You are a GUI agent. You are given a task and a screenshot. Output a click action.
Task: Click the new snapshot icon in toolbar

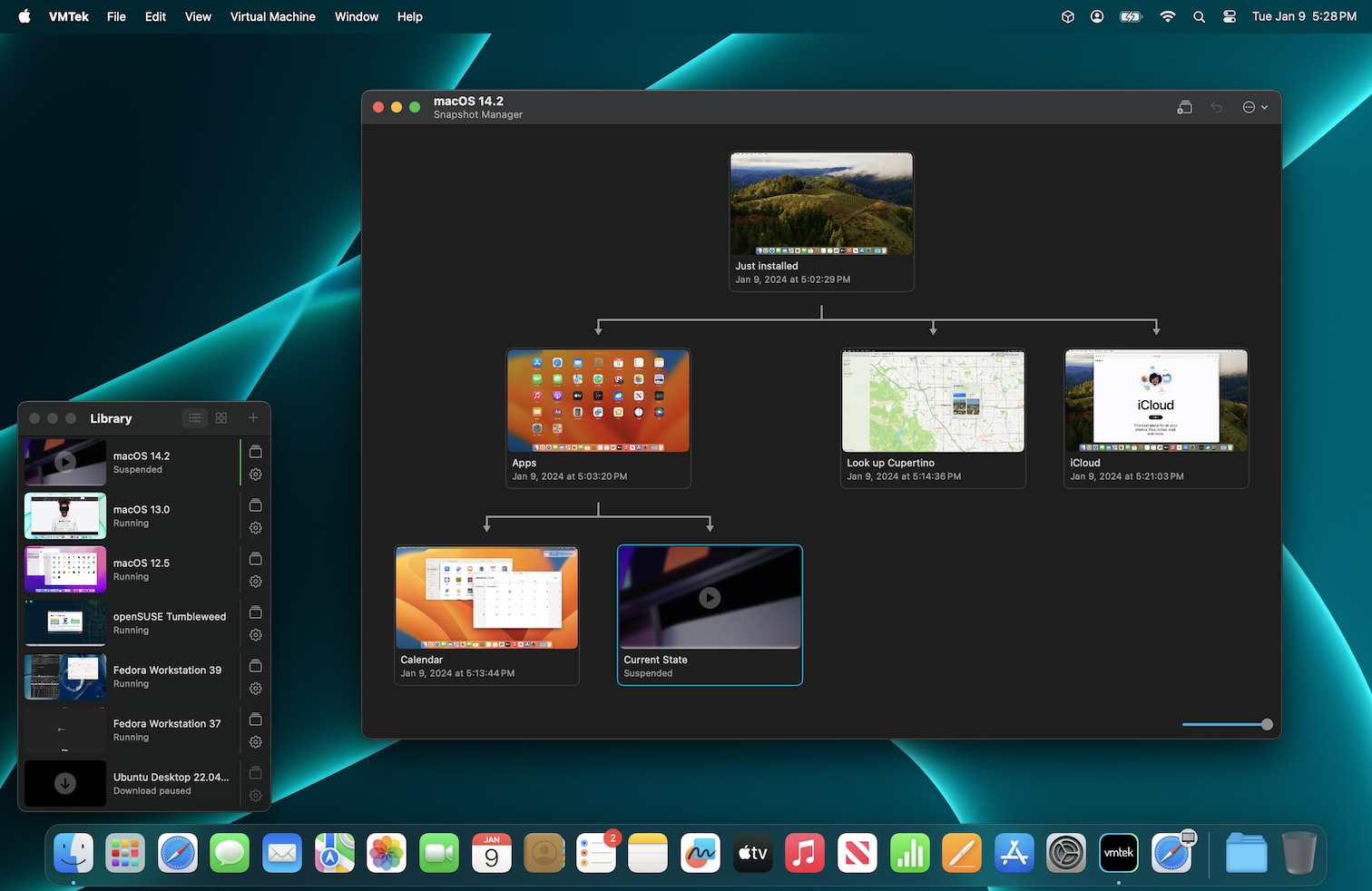[1184, 107]
